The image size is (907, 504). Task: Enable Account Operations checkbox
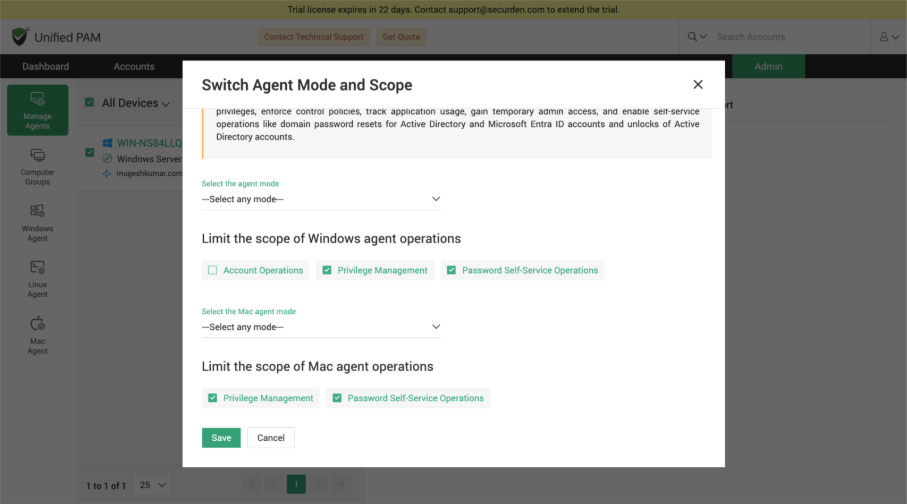[x=213, y=270]
